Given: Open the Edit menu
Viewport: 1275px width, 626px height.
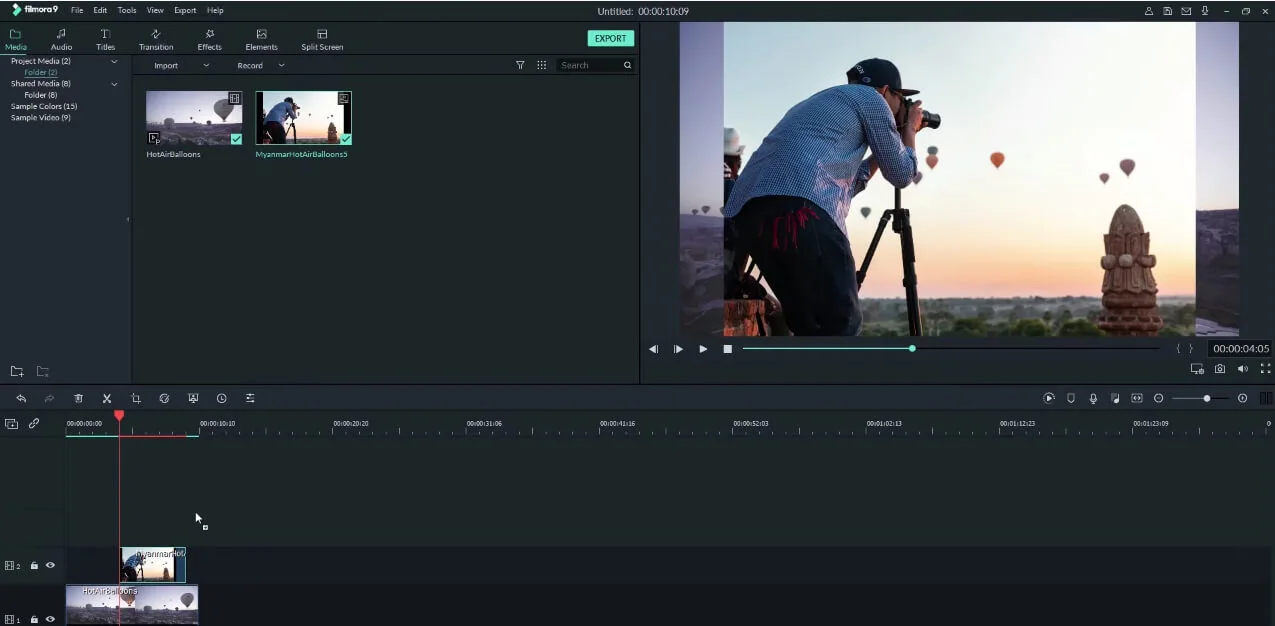Looking at the screenshot, I should tap(100, 10).
